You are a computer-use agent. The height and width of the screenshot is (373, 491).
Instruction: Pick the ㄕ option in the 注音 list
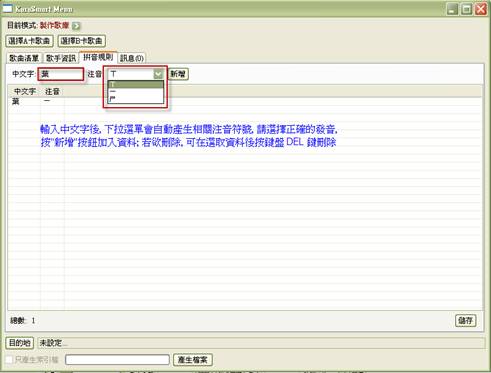136,99
